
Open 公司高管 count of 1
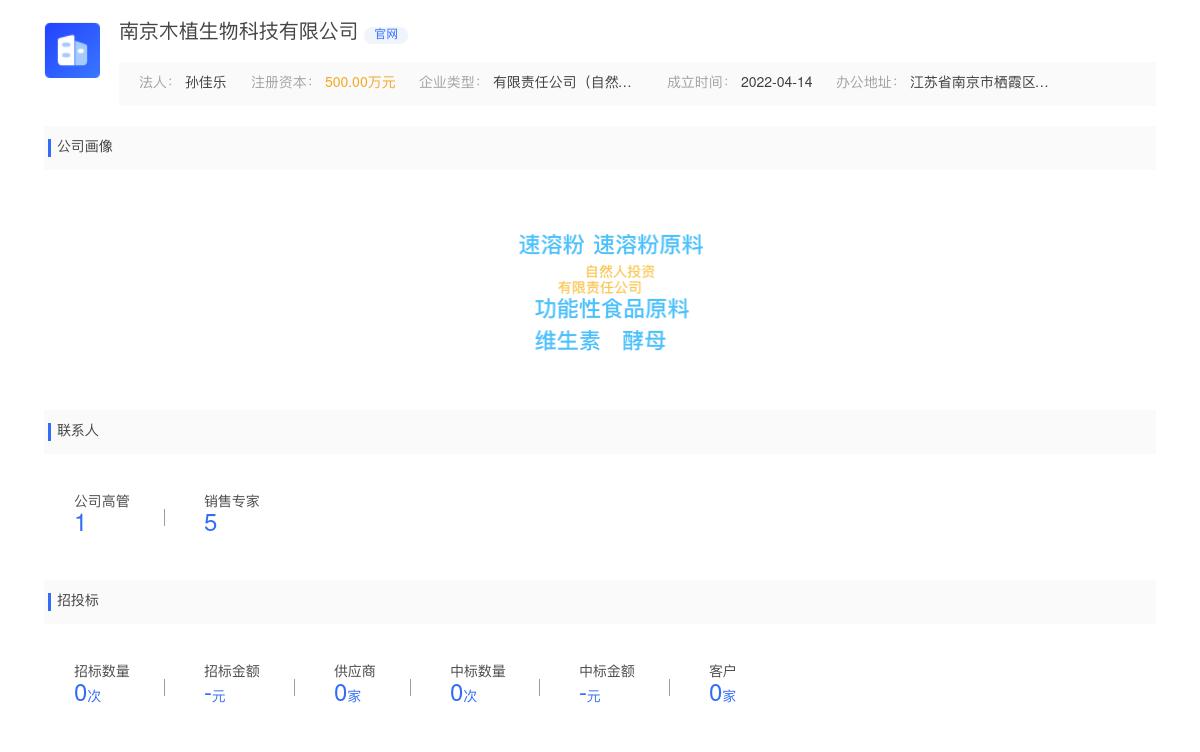tap(80, 523)
